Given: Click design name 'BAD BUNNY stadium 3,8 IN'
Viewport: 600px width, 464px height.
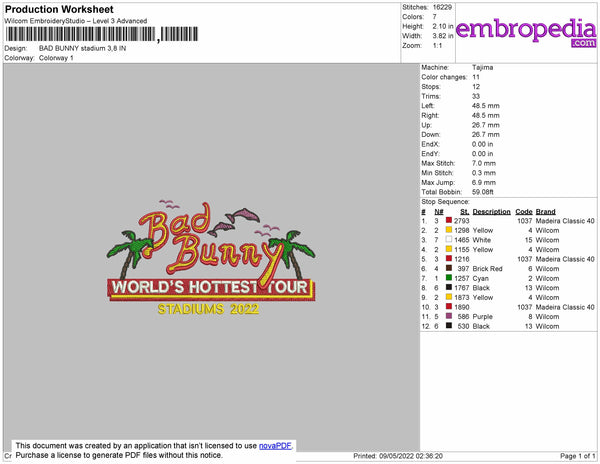Looking at the screenshot, I should pos(82,49).
